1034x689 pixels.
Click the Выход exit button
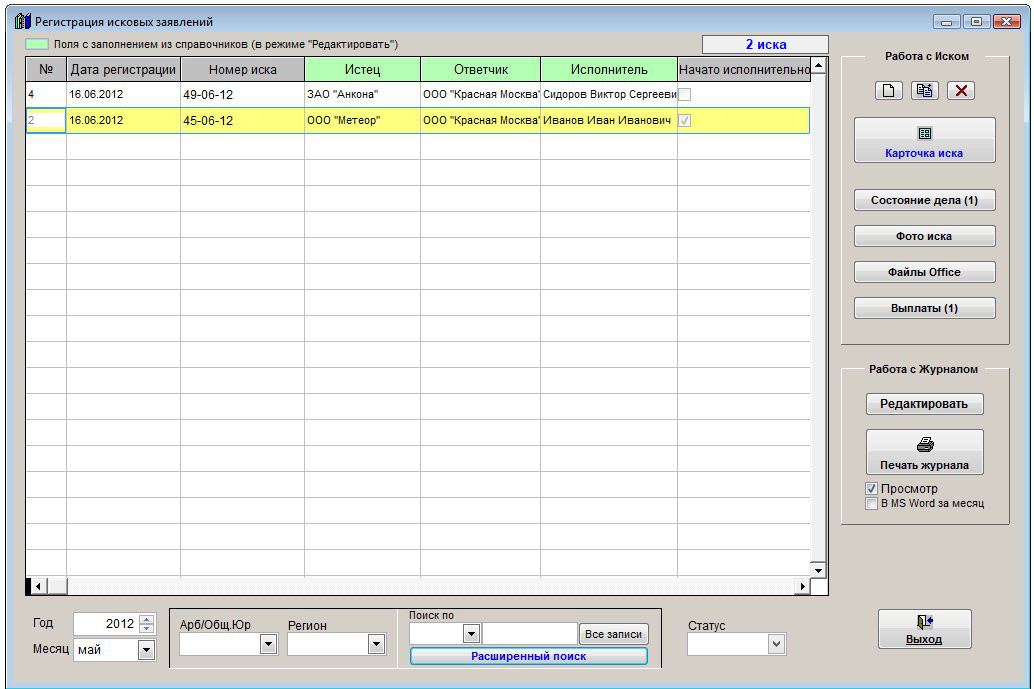924,629
